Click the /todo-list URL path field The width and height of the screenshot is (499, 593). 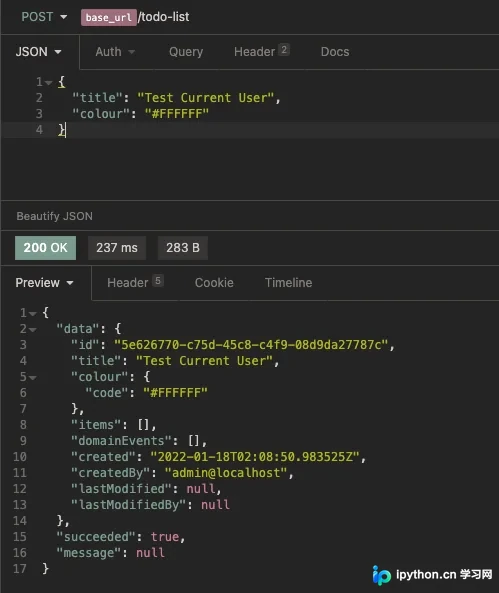click(x=164, y=17)
